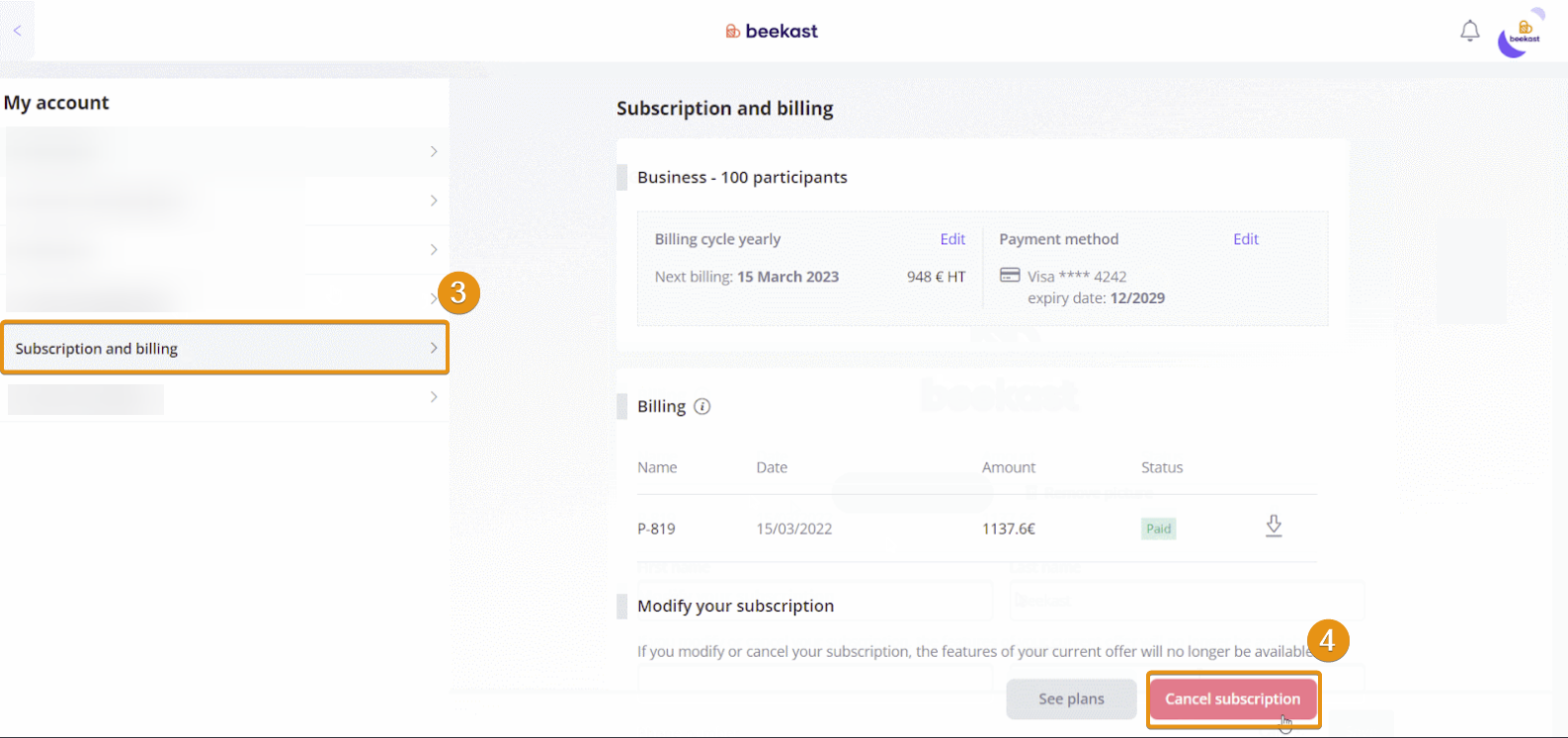
Task: Download the P-819 invoice
Action: click(1274, 527)
